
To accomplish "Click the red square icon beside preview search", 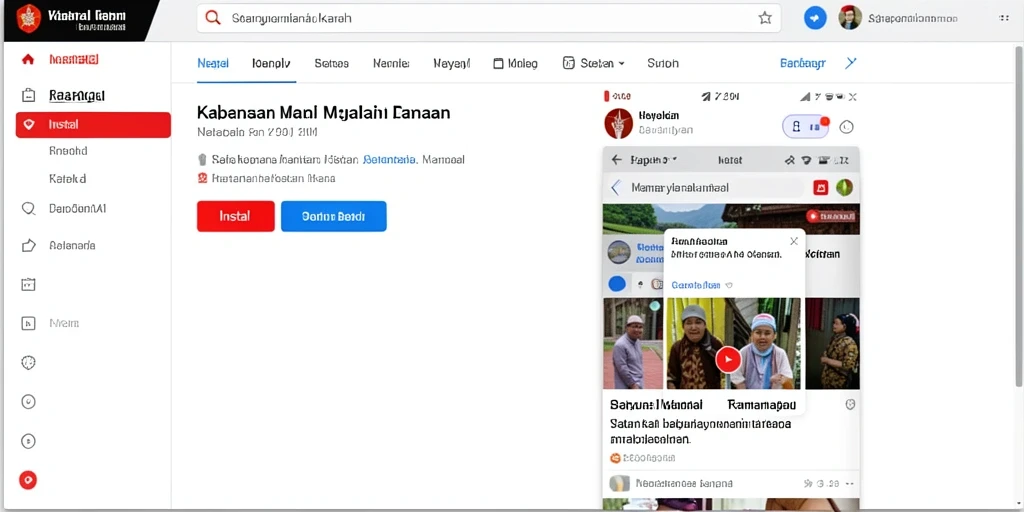I will click(821, 188).
